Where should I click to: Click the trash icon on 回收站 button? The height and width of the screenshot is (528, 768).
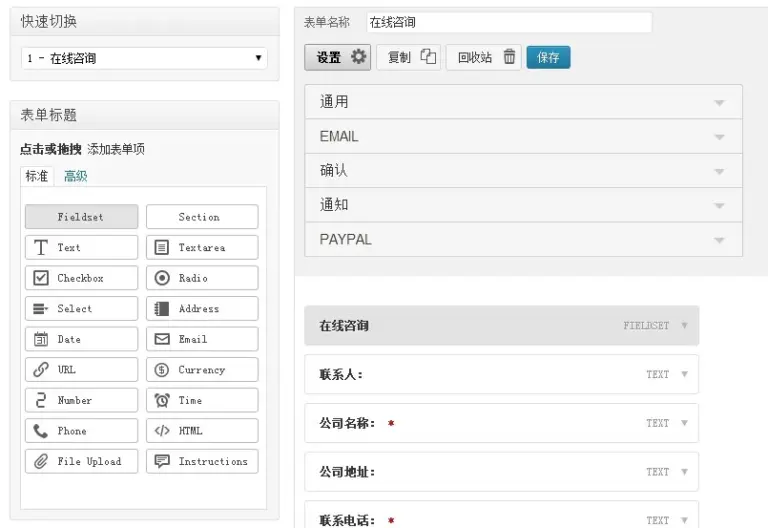pyautogui.click(x=509, y=56)
